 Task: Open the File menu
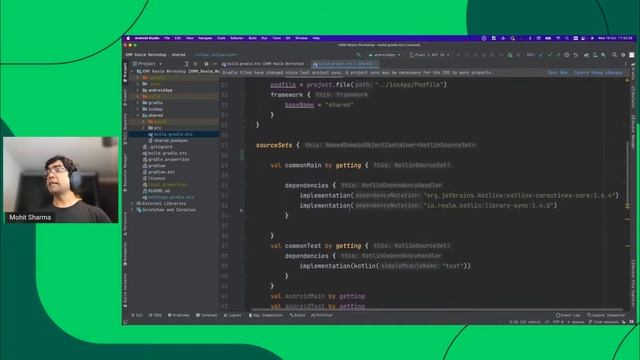pos(167,38)
